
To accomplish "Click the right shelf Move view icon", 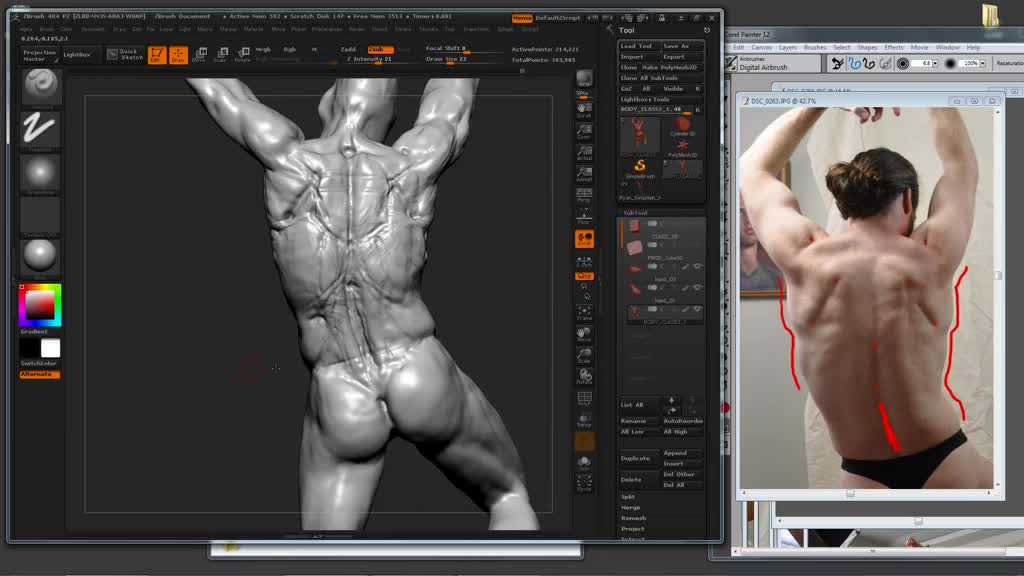I will 584,334.
